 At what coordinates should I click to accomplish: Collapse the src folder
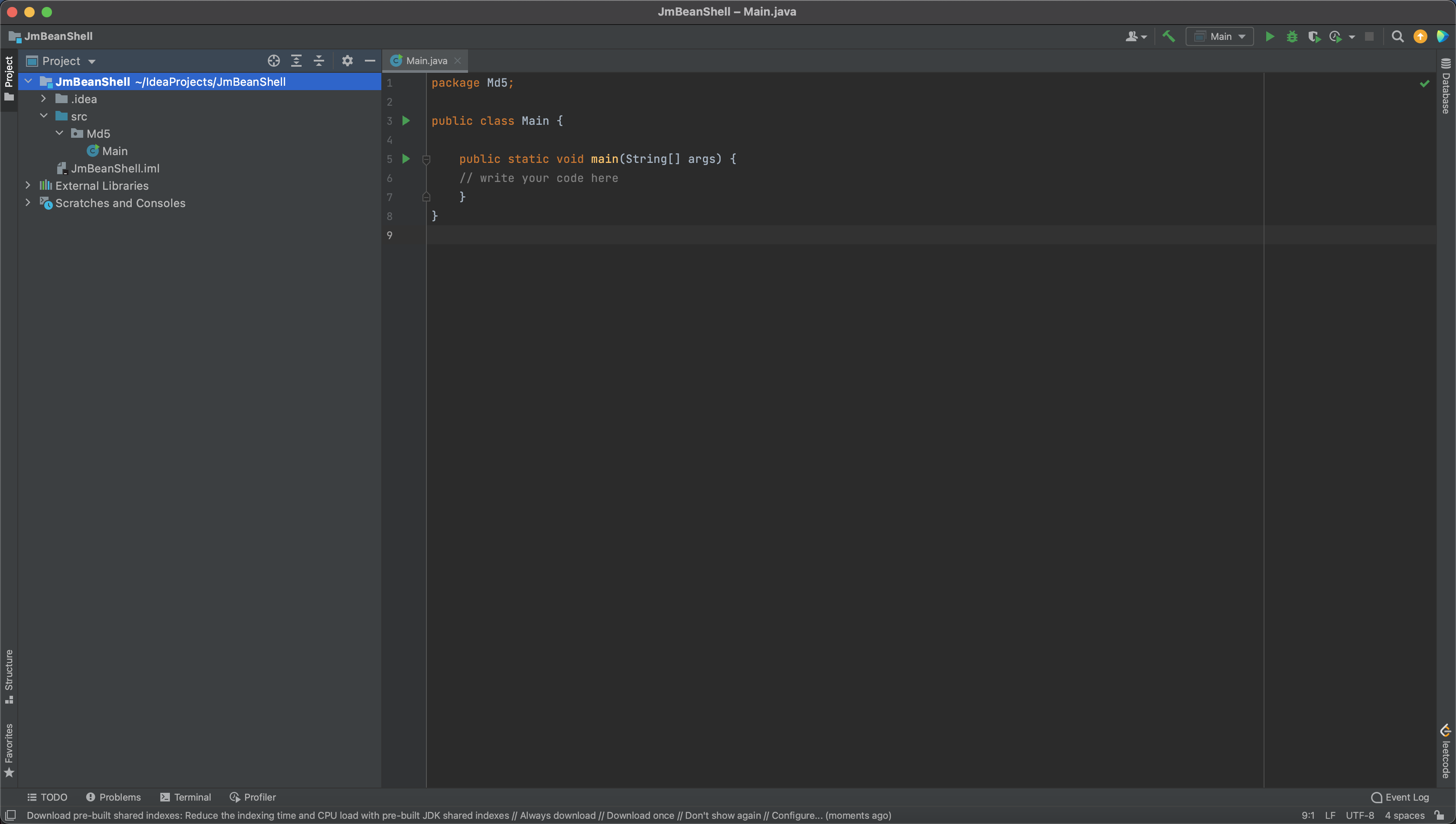pyautogui.click(x=44, y=116)
